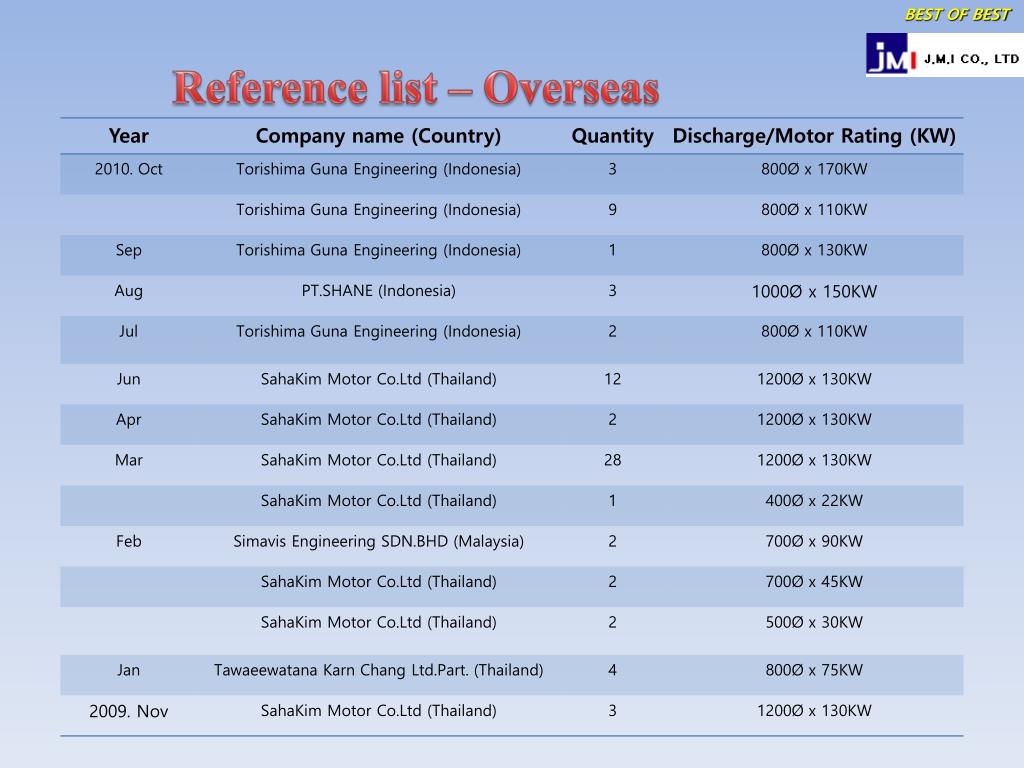Click the 'Quantity' column header
The height and width of the screenshot is (768, 1024).
[x=613, y=136]
